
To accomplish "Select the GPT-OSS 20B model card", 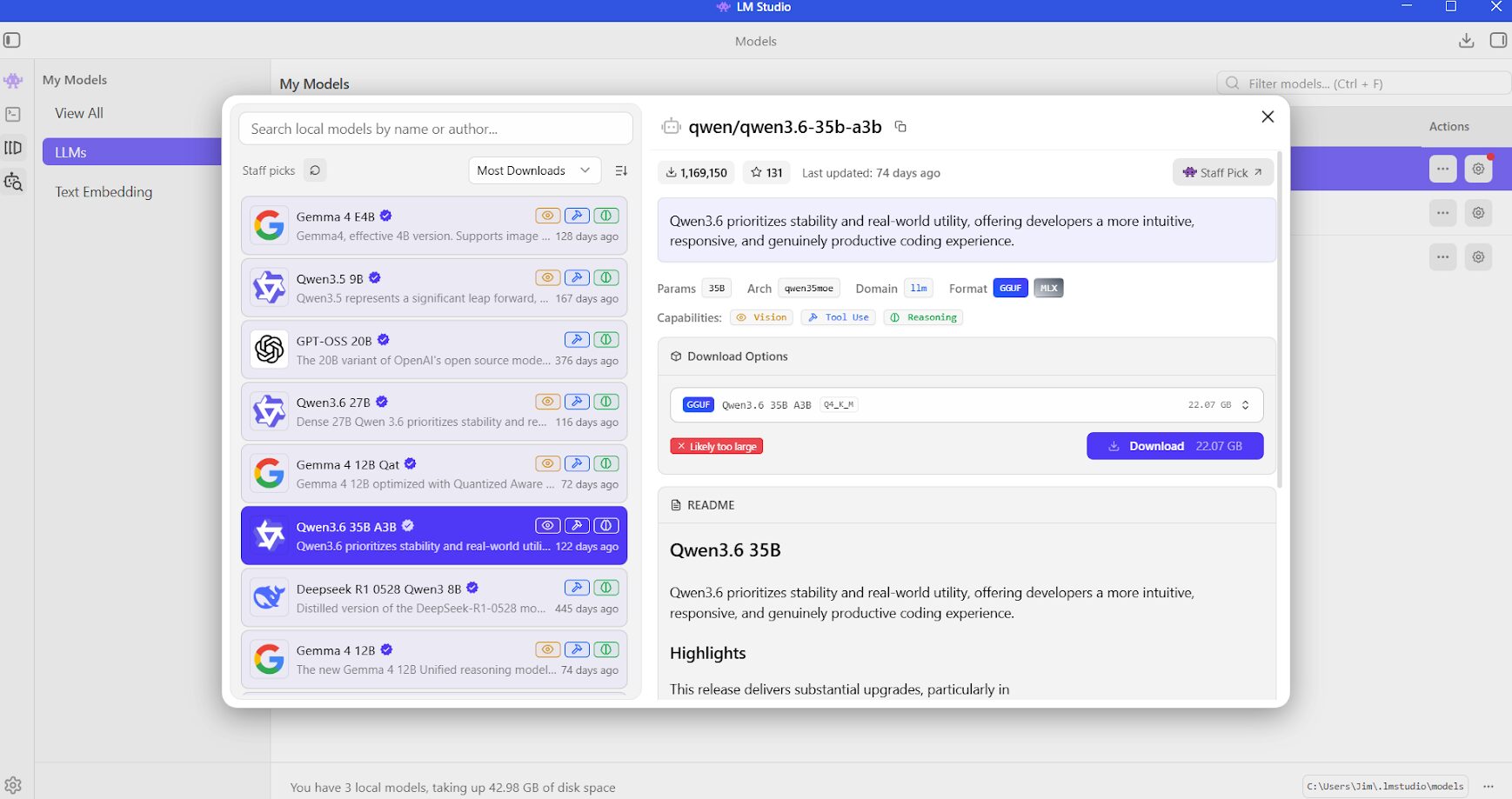I will (434, 350).
